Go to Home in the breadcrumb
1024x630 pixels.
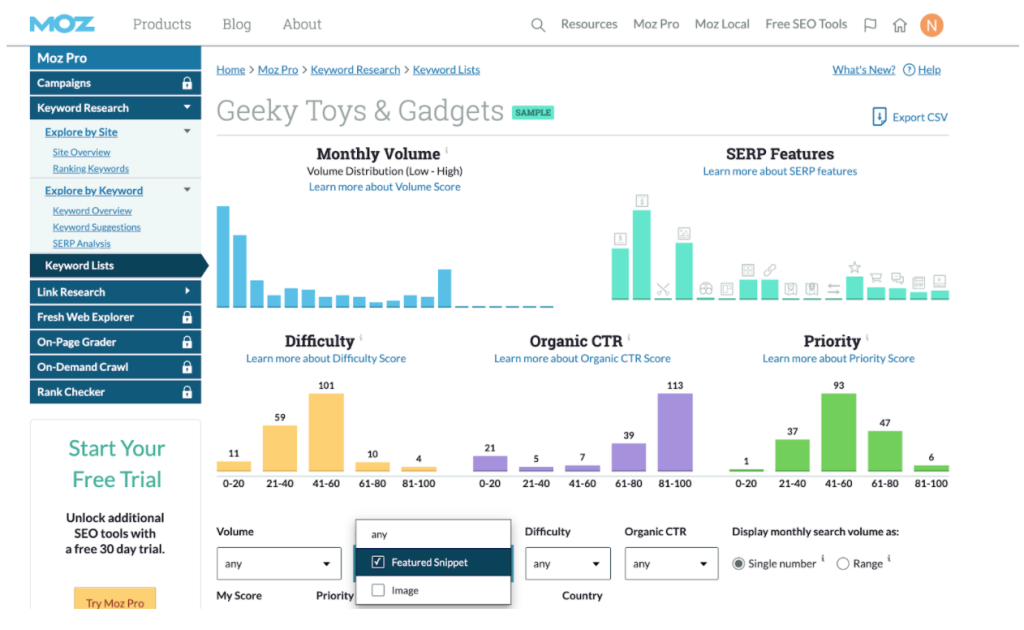click(x=231, y=70)
